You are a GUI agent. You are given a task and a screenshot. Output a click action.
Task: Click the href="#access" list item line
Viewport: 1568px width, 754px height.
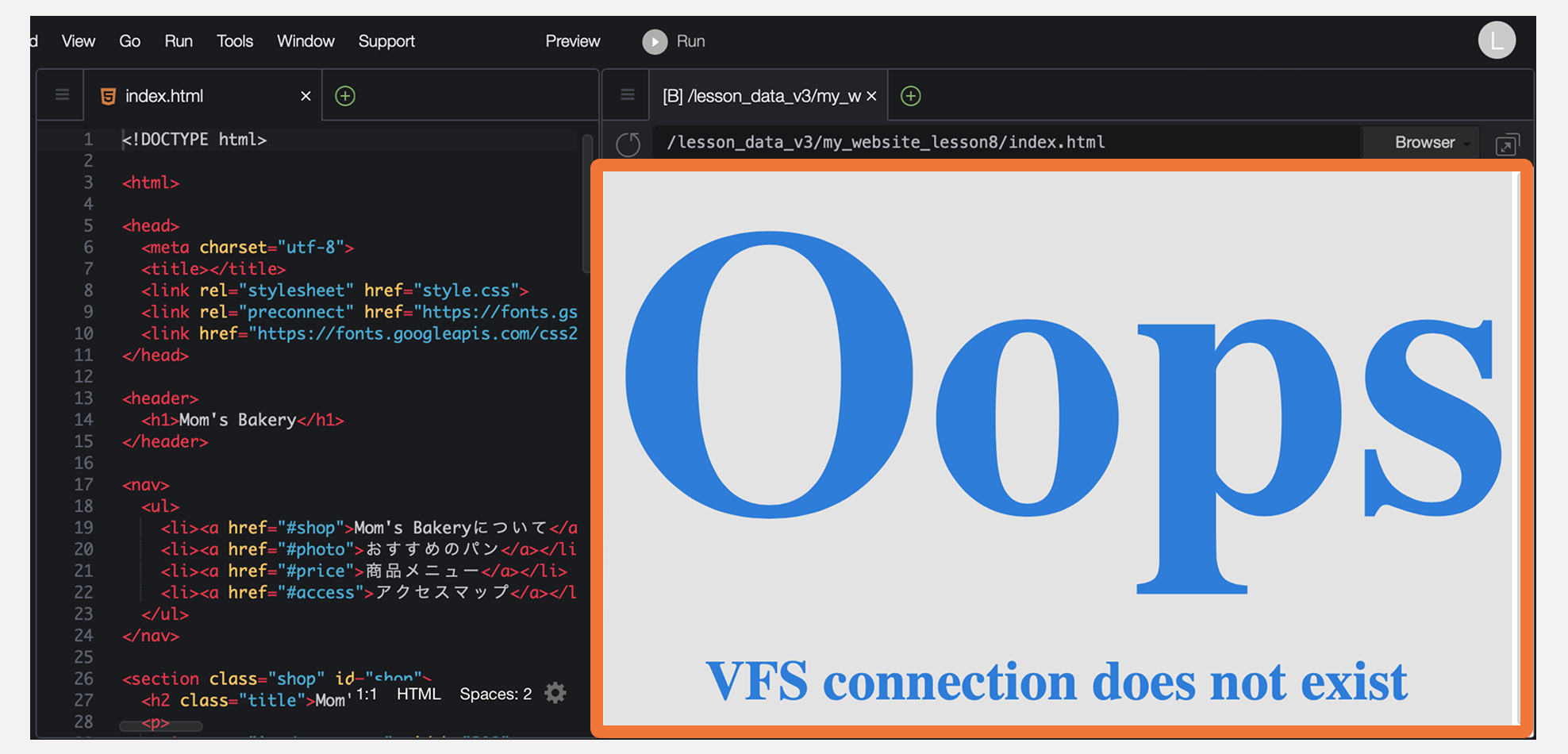[x=369, y=592]
